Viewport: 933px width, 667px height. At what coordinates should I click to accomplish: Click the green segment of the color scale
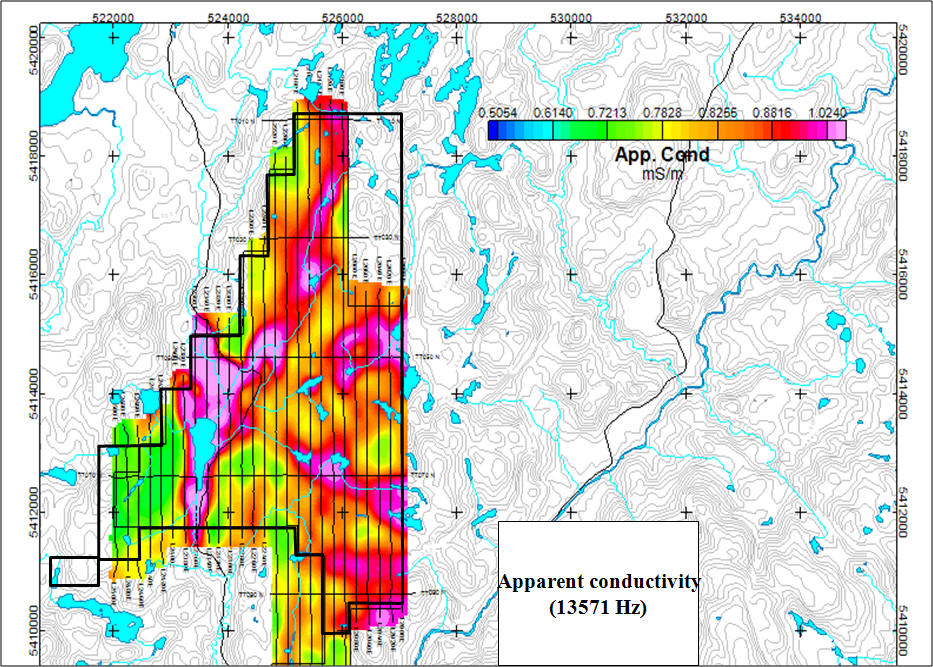click(590, 130)
